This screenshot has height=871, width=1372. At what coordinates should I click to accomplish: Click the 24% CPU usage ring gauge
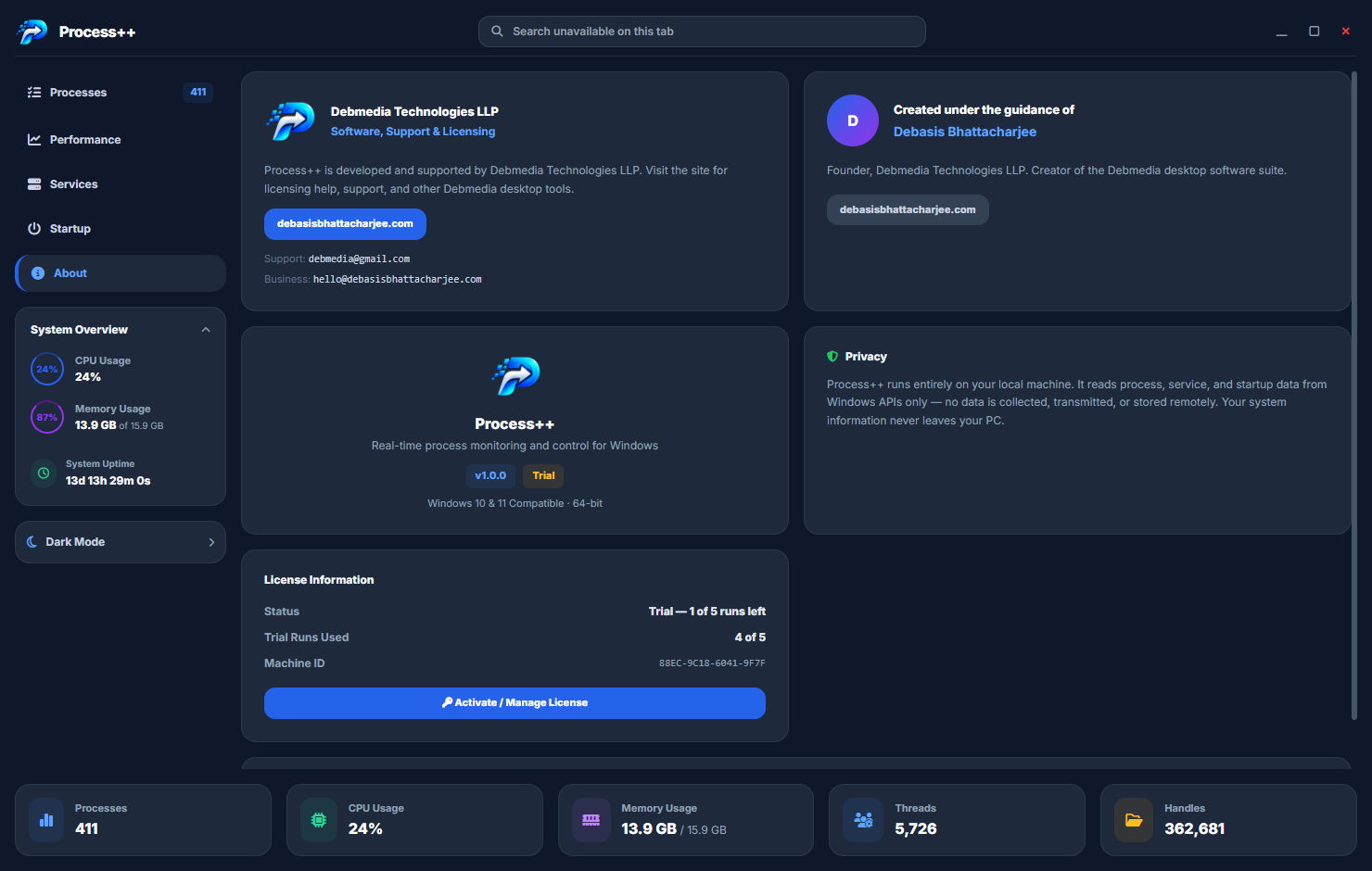pos(47,370)
